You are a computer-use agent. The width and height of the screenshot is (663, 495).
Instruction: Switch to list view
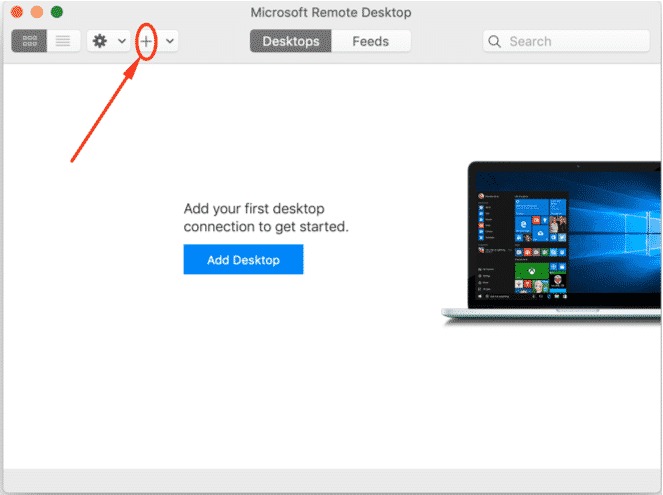(x=63, y=41)
